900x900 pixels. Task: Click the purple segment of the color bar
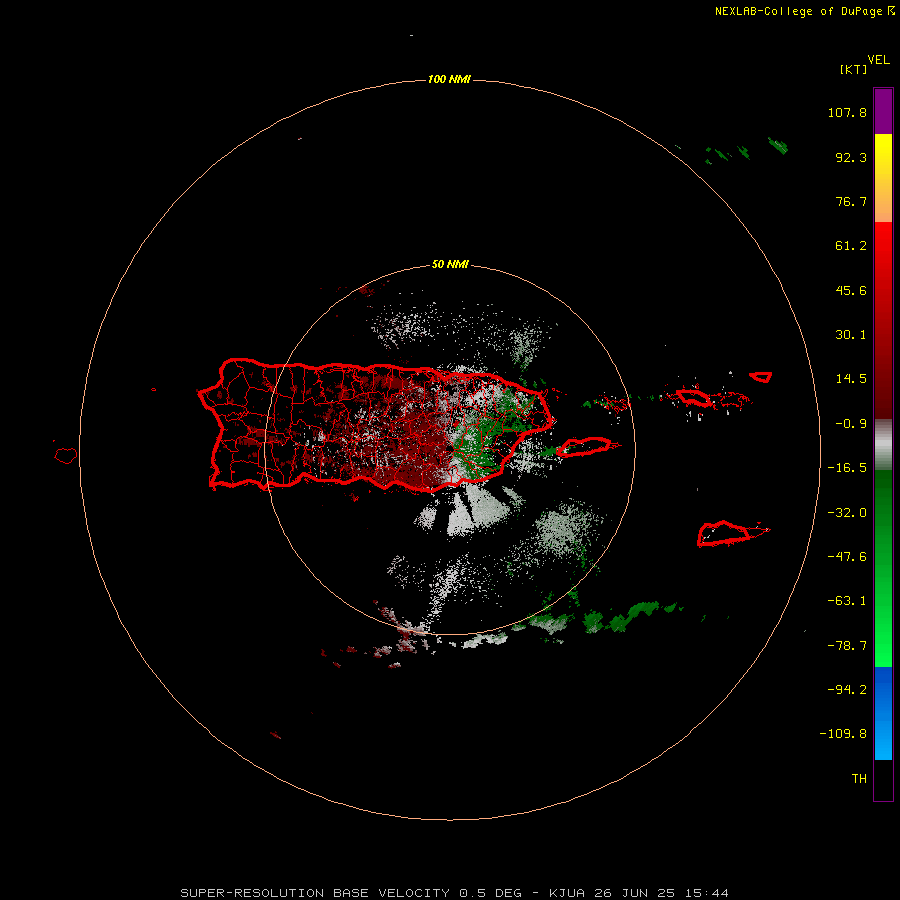(x=883, y=111)
